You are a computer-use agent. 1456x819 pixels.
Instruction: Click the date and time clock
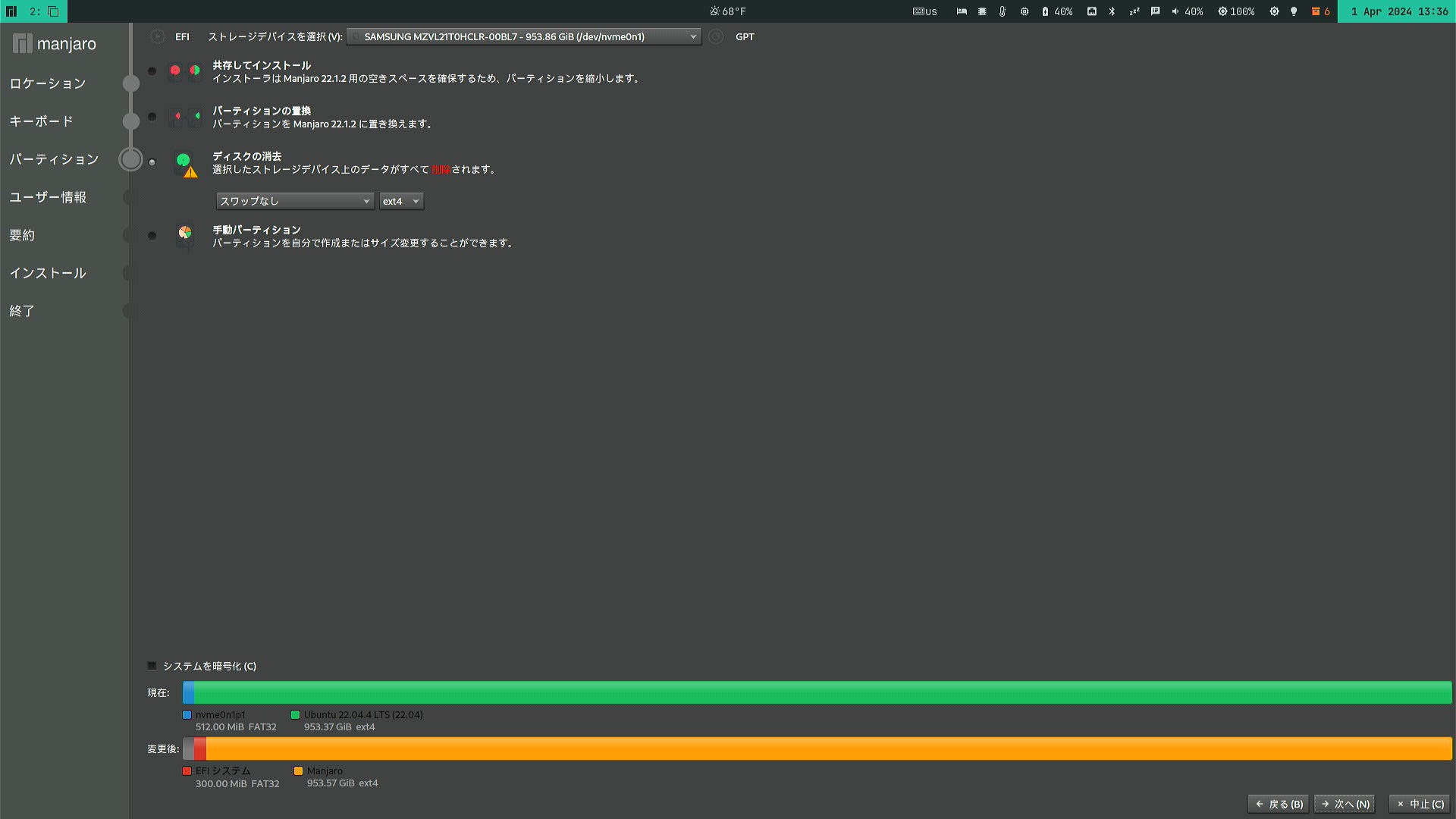(1399, 11)
